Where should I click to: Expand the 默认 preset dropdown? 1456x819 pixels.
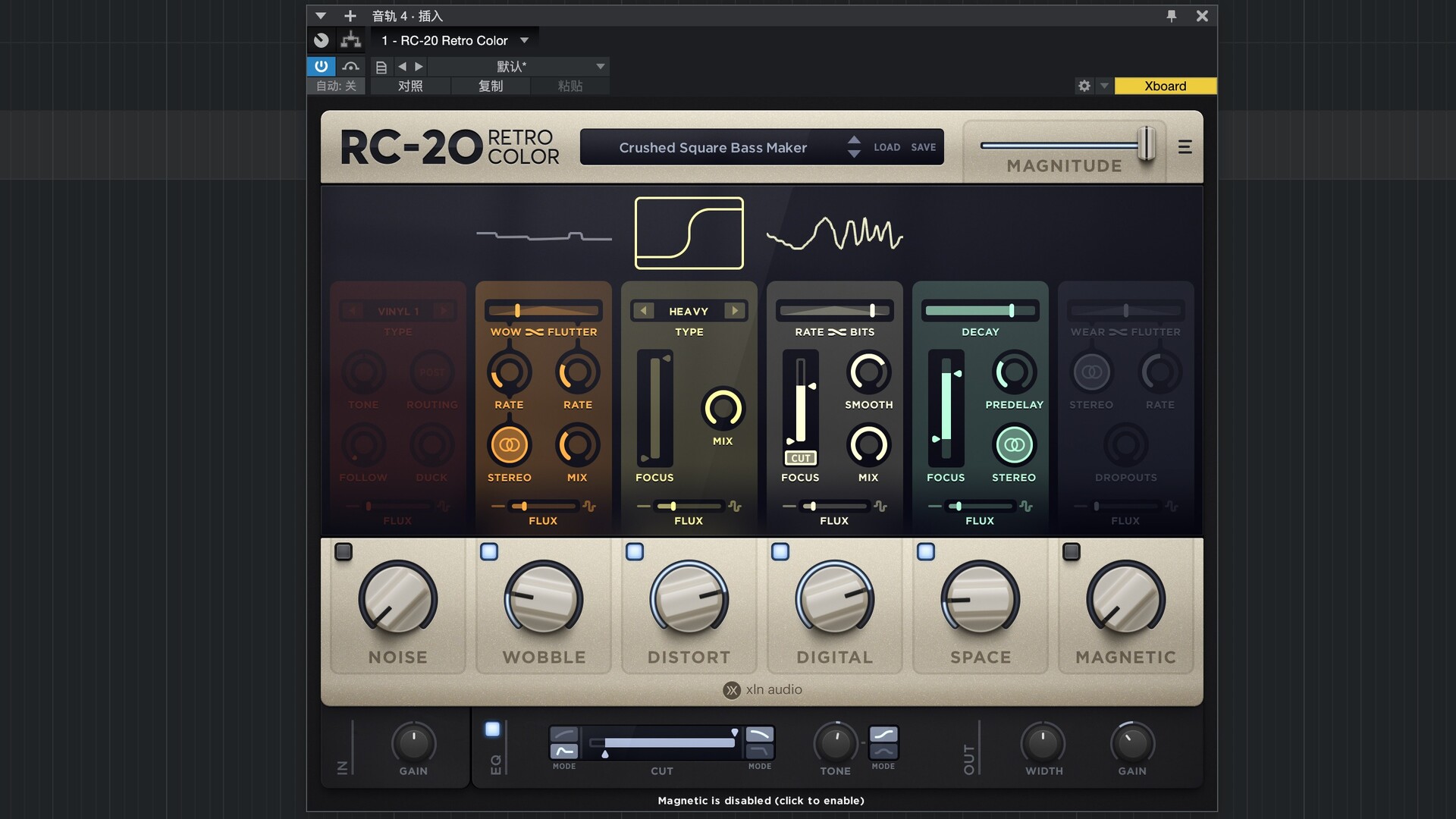click(x=600, y=66)
